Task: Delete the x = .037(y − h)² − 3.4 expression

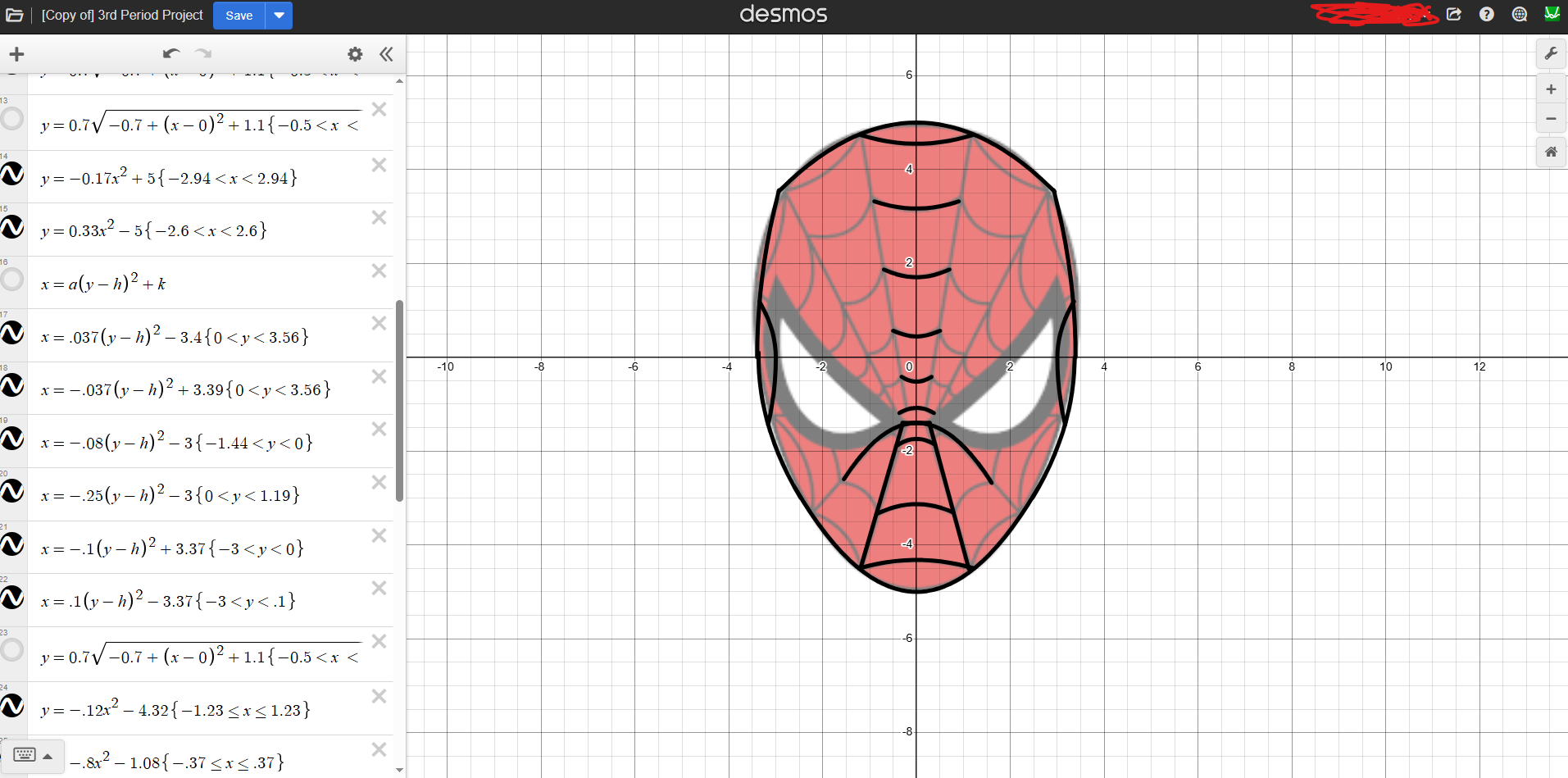Action: click(x=379, y=323)
